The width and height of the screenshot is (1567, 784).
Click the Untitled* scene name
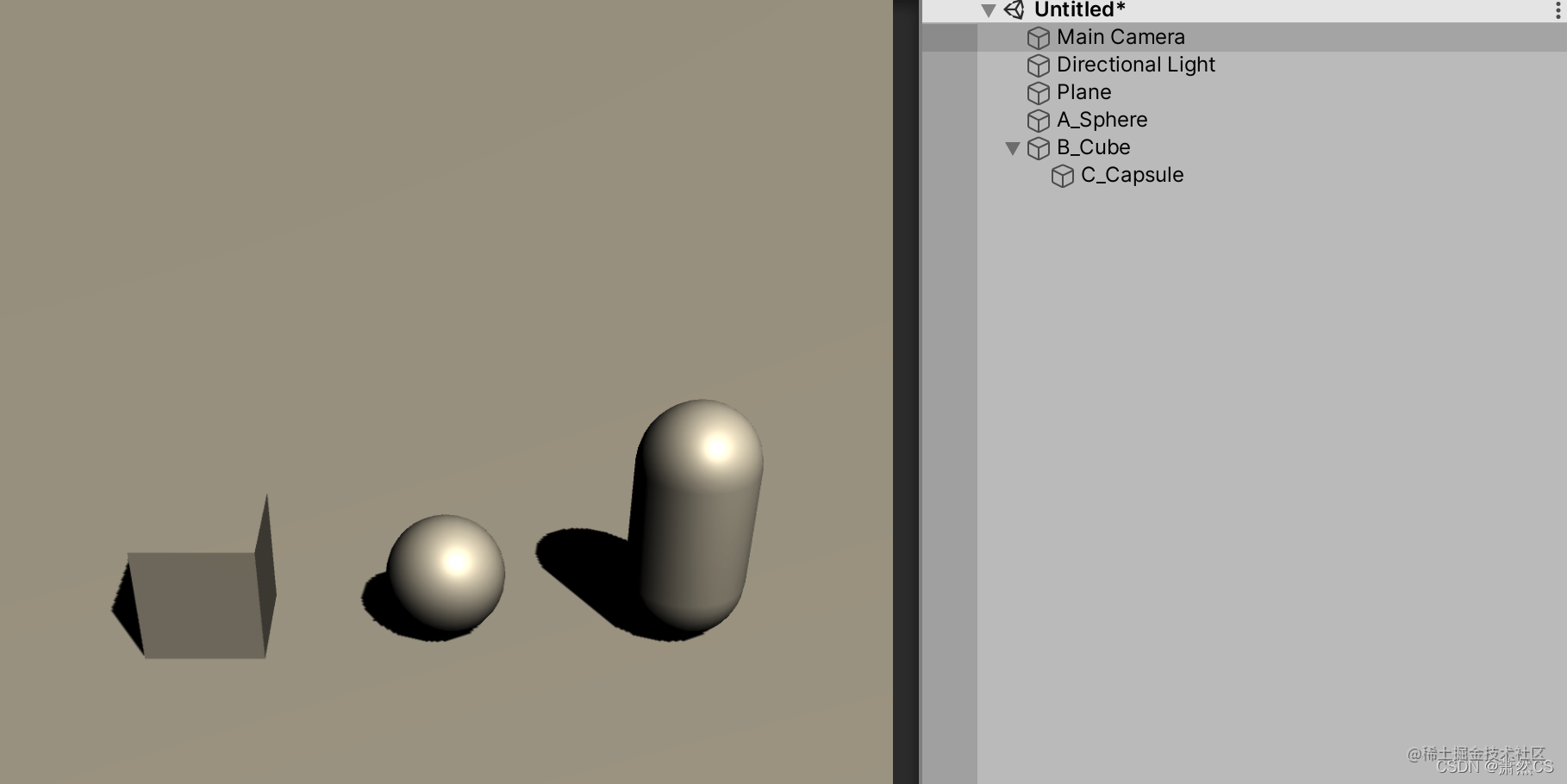tap(1077, 9)
